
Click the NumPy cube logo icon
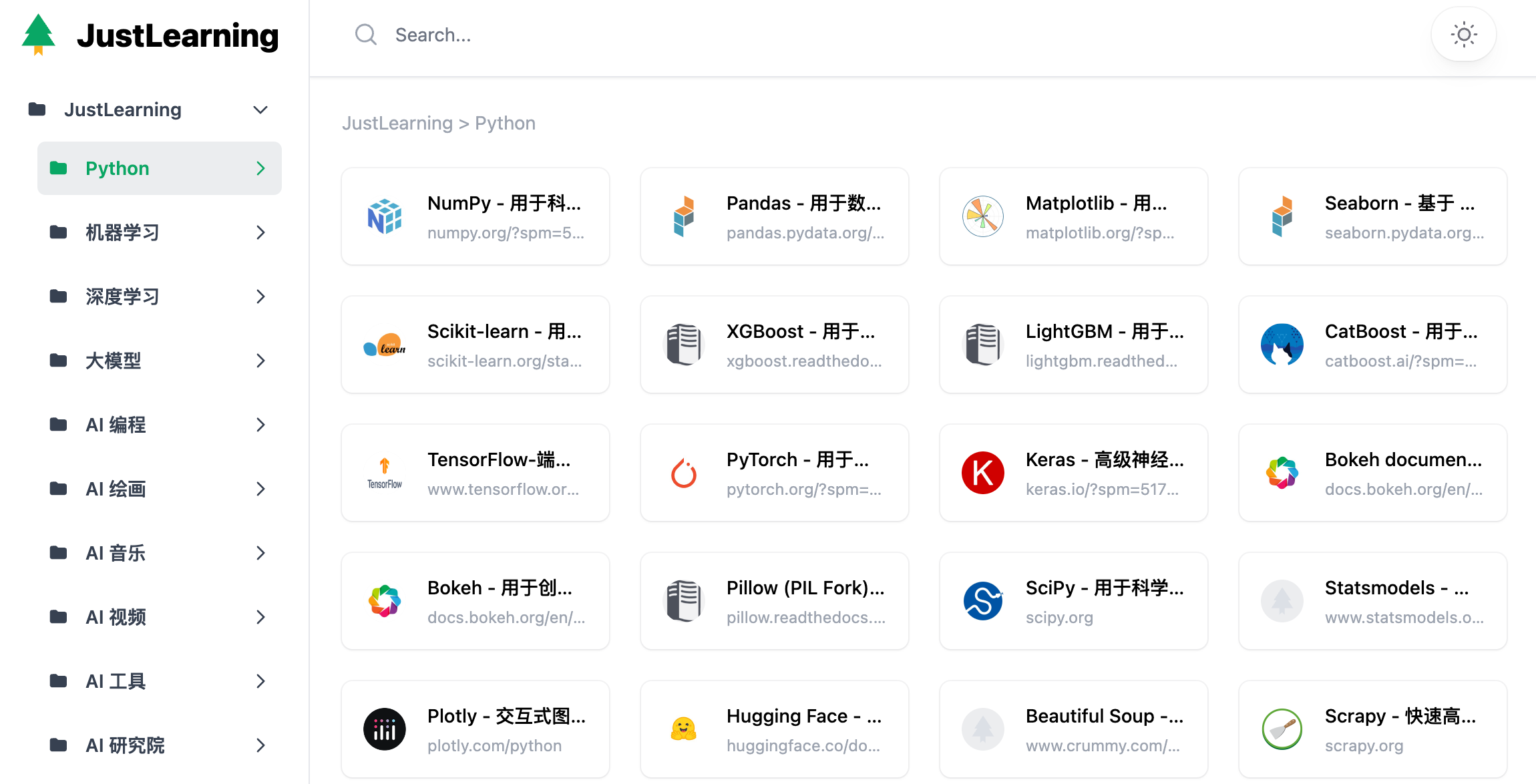click(385, 216)
